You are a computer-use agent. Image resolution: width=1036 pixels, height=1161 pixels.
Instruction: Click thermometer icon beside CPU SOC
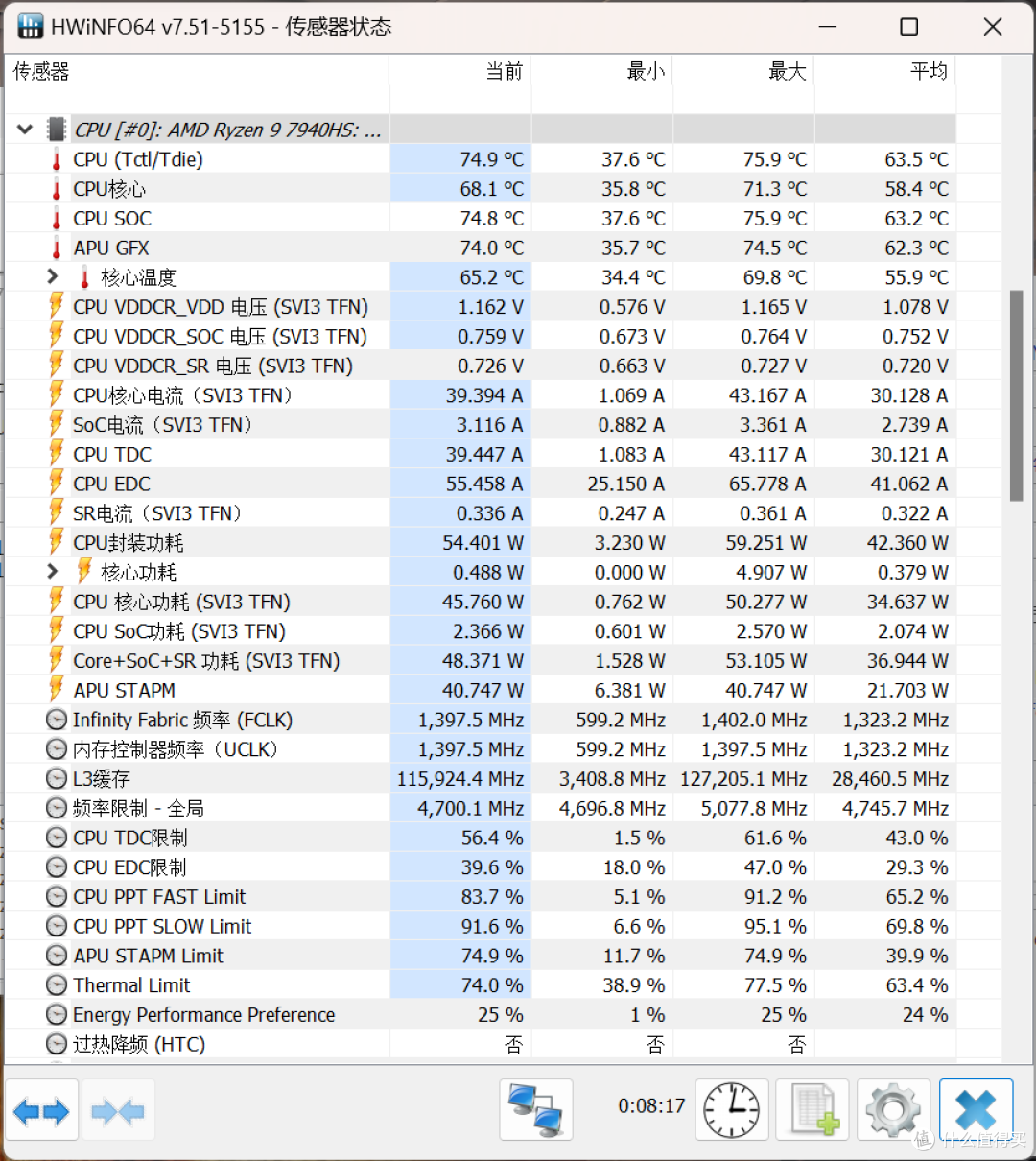(x=57, y=219)
